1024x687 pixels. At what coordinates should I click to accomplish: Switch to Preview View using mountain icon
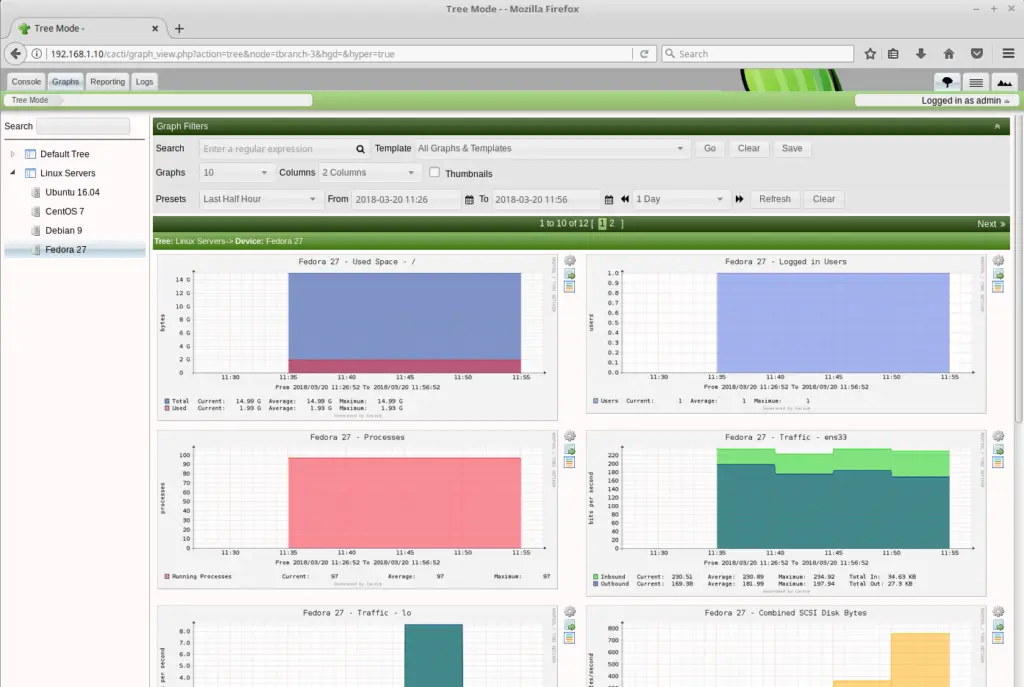click(1004, 82)
